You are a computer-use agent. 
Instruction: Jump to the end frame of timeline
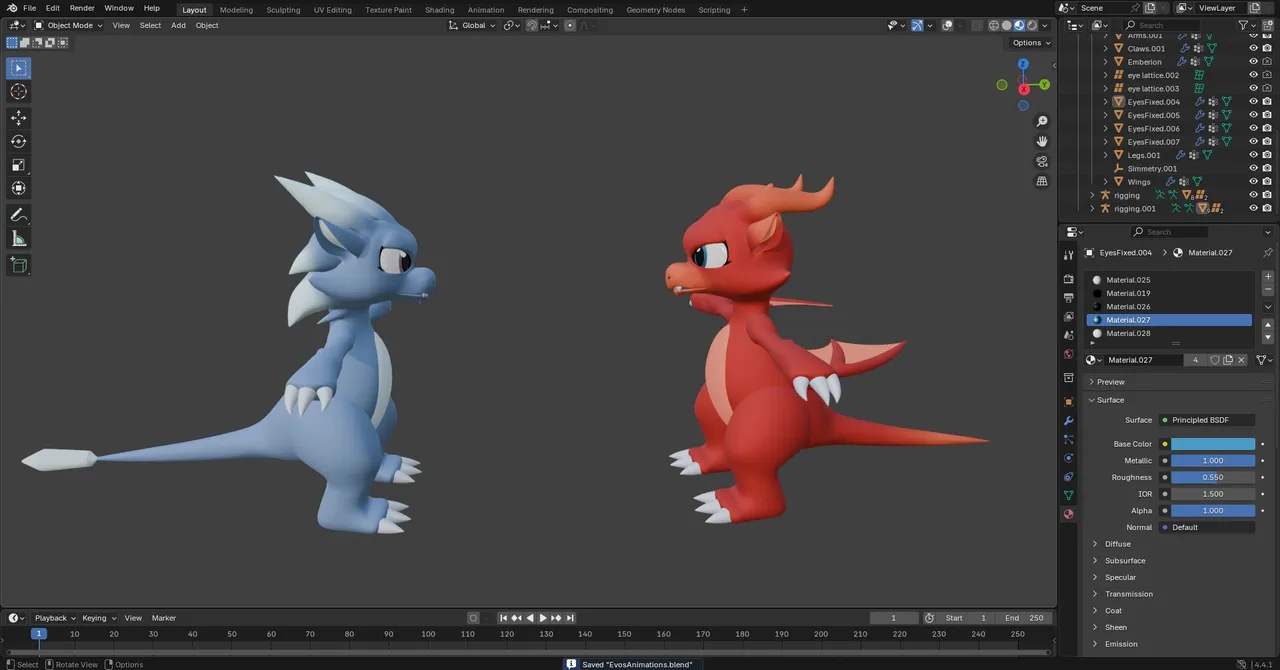click(569, 618)
